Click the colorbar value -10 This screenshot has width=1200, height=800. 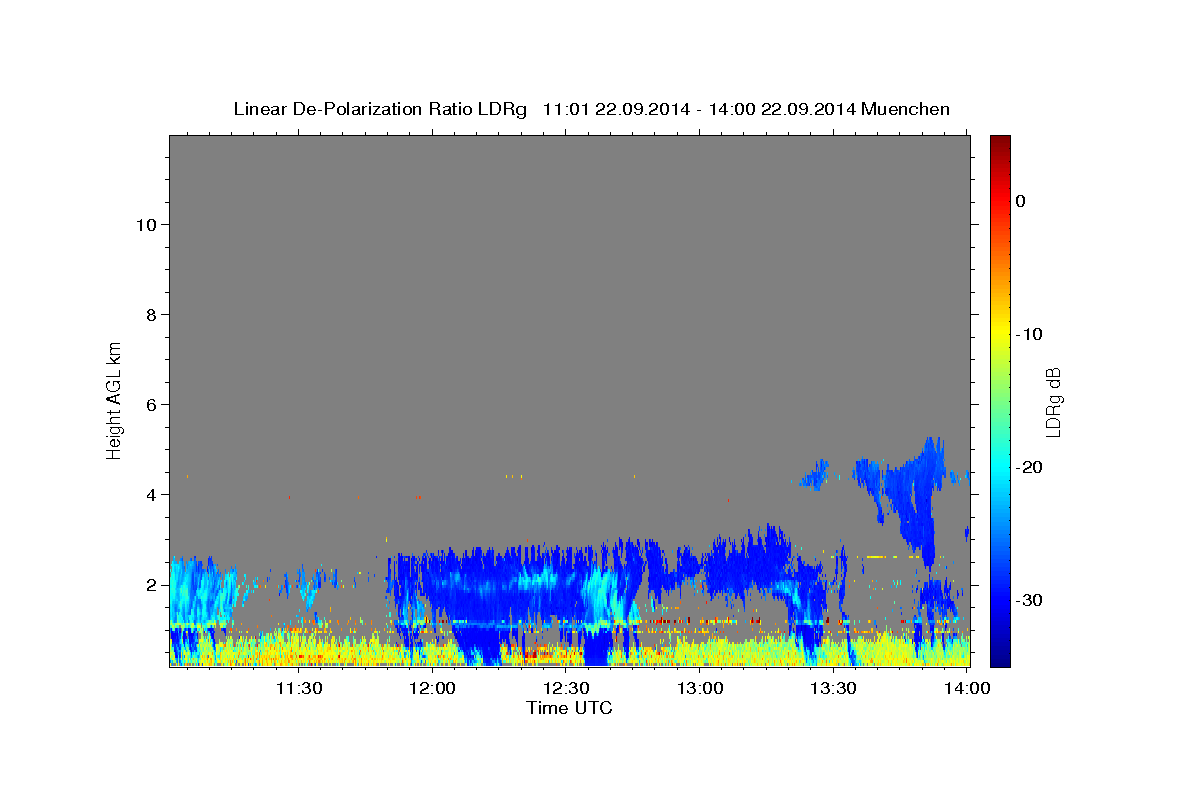tap(1028, 334)
